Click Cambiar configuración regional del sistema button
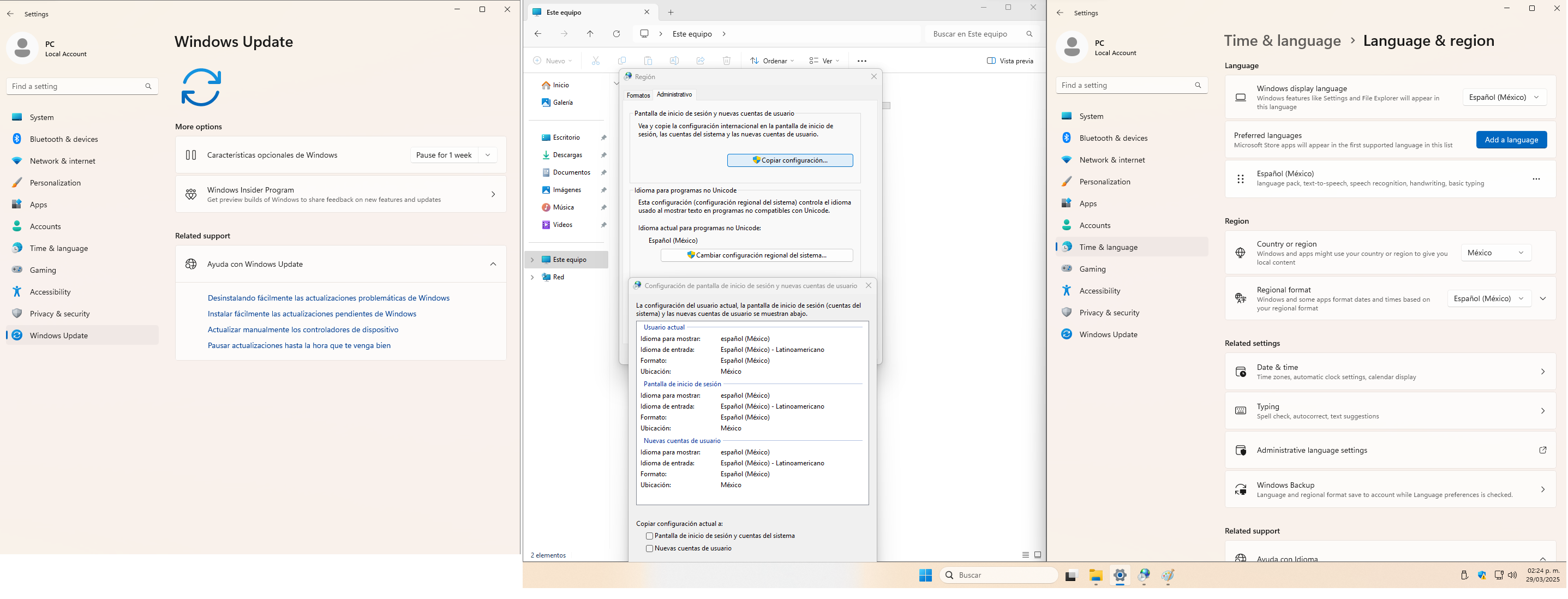1568x599 pixels. click(757, 255)
